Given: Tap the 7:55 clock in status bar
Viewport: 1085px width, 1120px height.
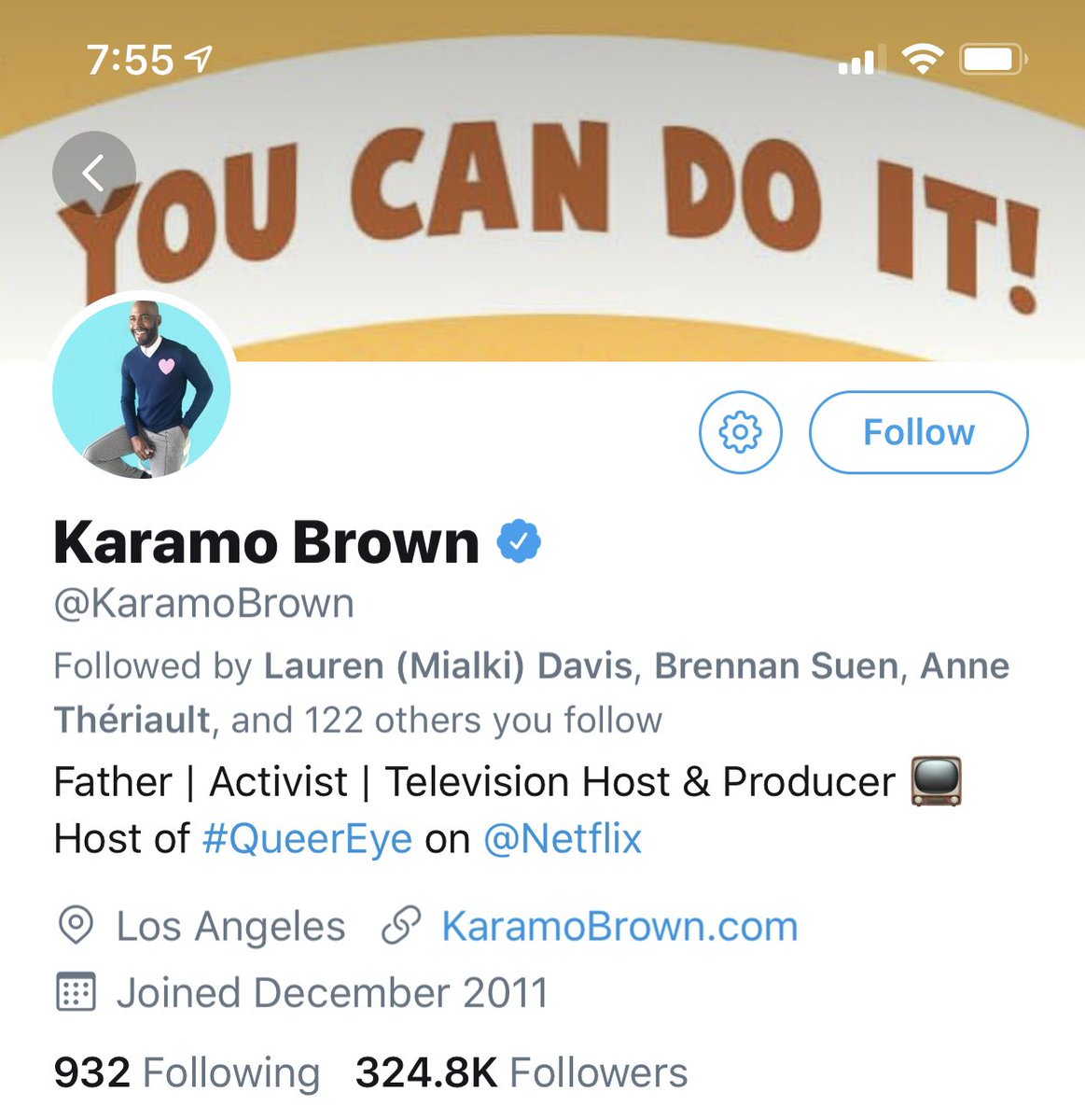Looking at the screenshot, I should [x=130, y=61].
